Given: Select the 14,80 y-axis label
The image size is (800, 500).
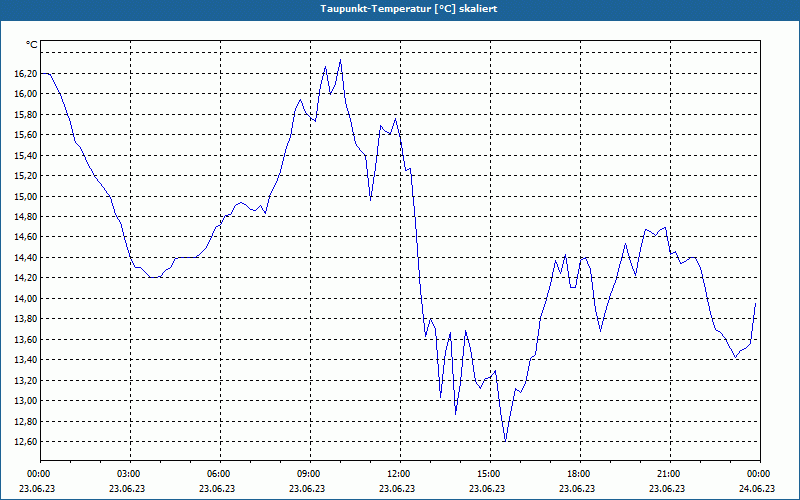Looking at the screenshot, I should 25,217.
